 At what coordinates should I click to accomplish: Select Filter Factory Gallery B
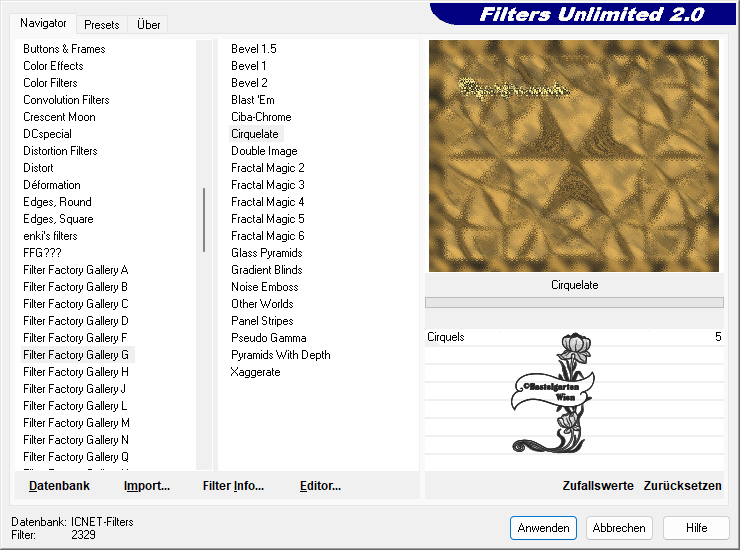click(76, 287)
